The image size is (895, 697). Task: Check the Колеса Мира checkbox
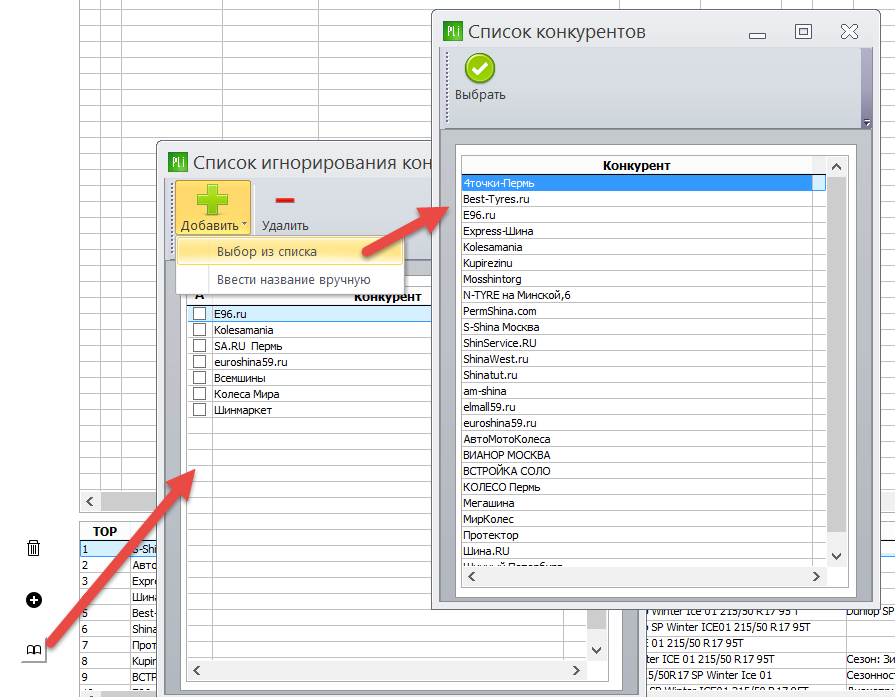click(199, 393)
